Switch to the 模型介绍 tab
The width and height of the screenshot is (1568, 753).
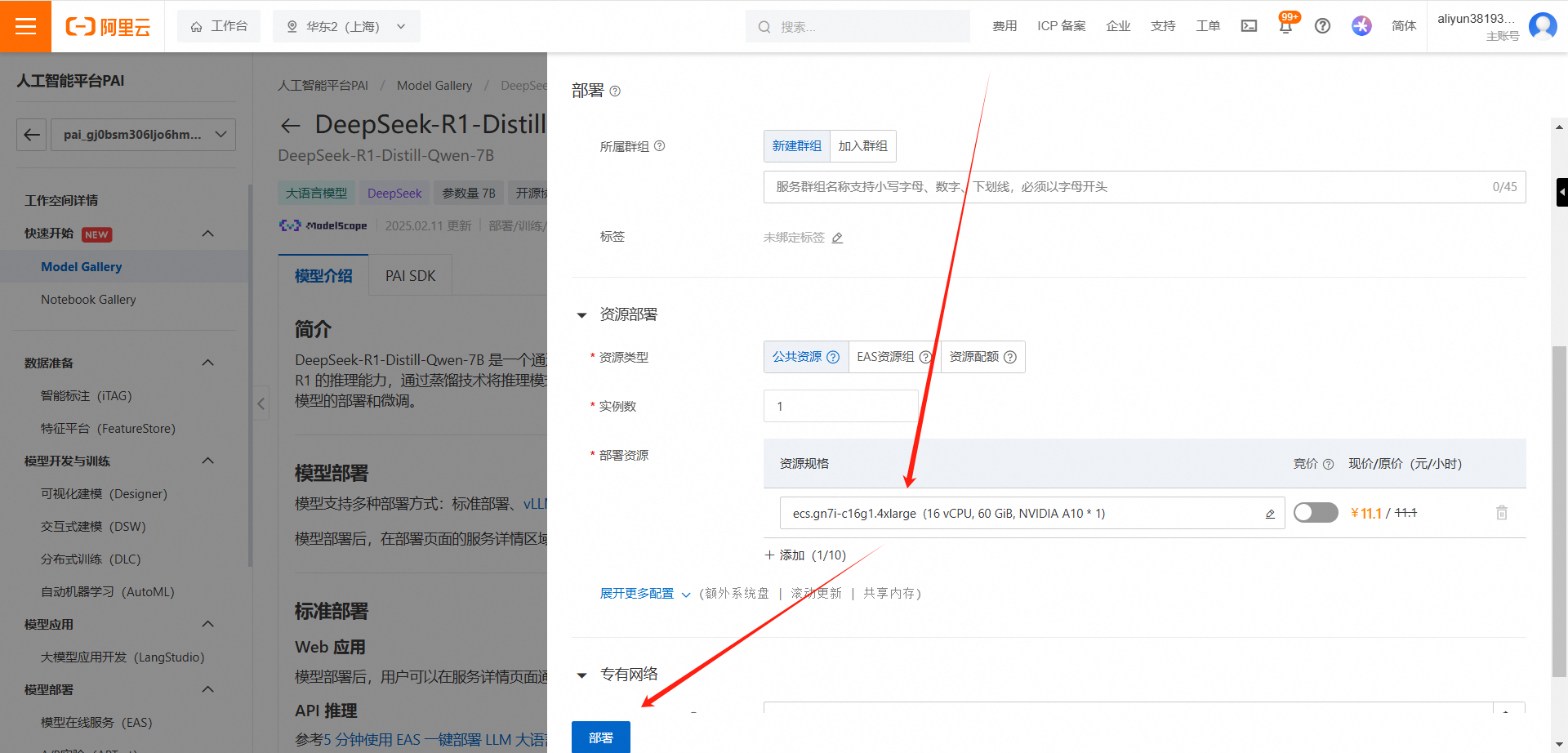coord(323,276)
